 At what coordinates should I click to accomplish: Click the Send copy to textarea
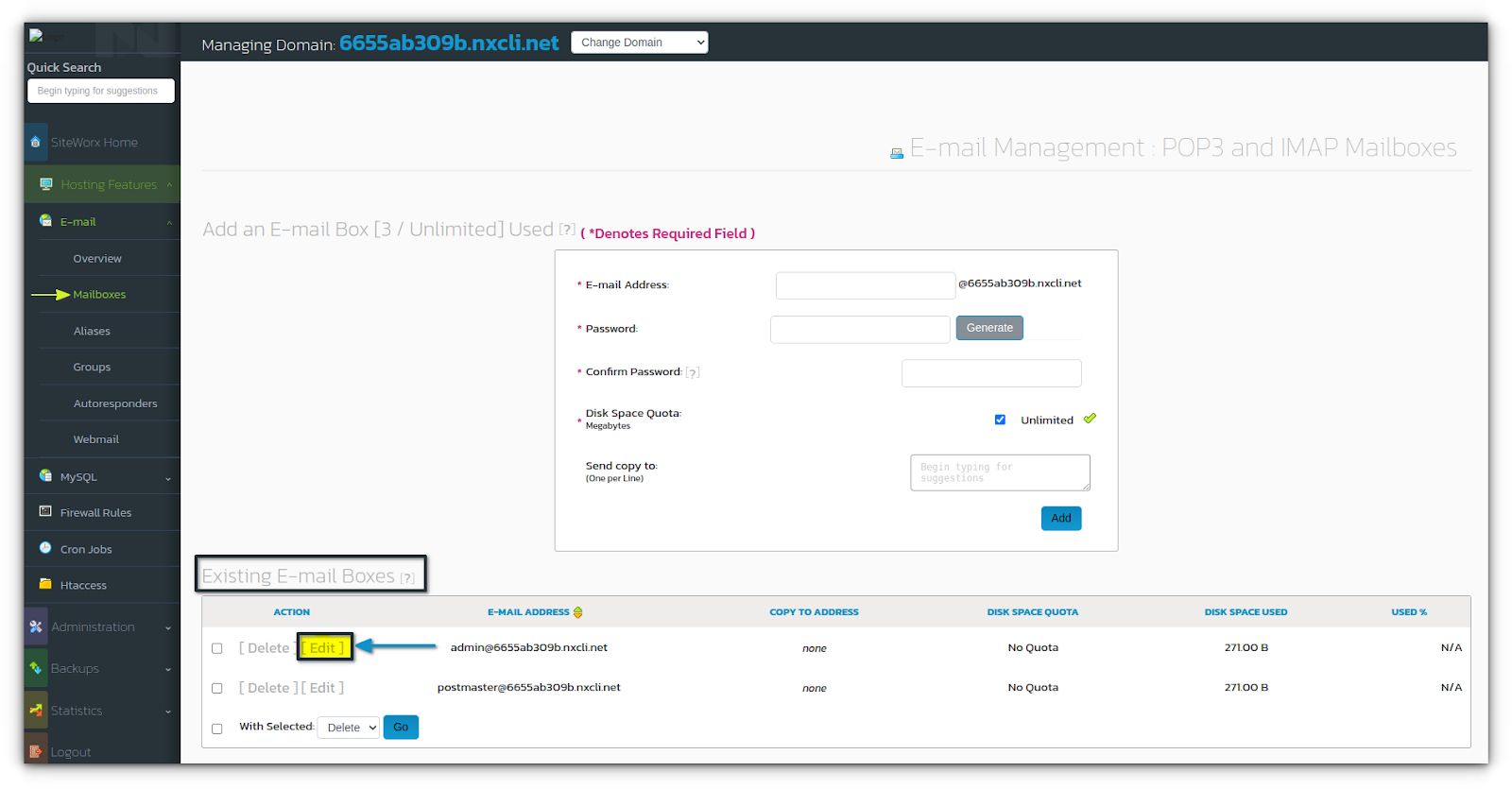tap(1000, 472)
